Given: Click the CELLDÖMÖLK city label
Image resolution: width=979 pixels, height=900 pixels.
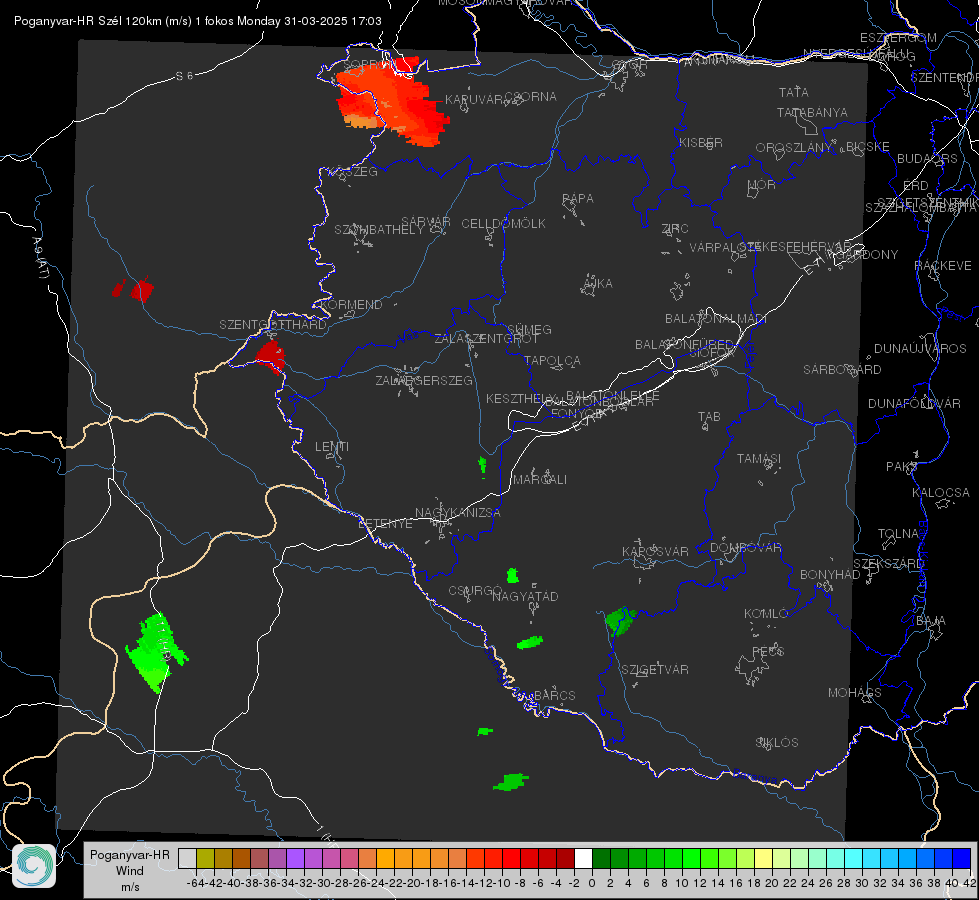Looking at the screenshot, I should click(x=503, y=224).
